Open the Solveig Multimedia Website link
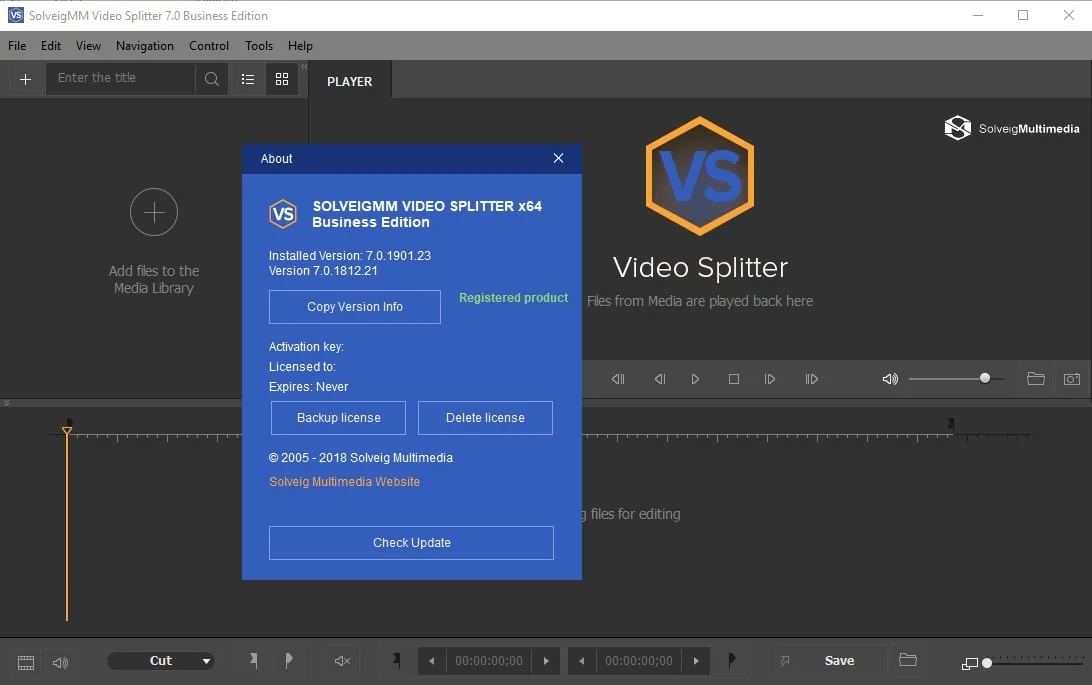Screen dimensions: 1092x685 pyautogui.click(x=344, y=482)
